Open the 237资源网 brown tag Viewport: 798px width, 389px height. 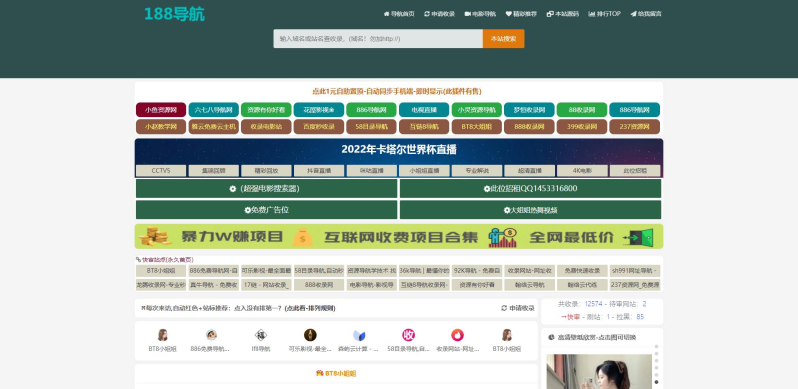tap(635, 127)
